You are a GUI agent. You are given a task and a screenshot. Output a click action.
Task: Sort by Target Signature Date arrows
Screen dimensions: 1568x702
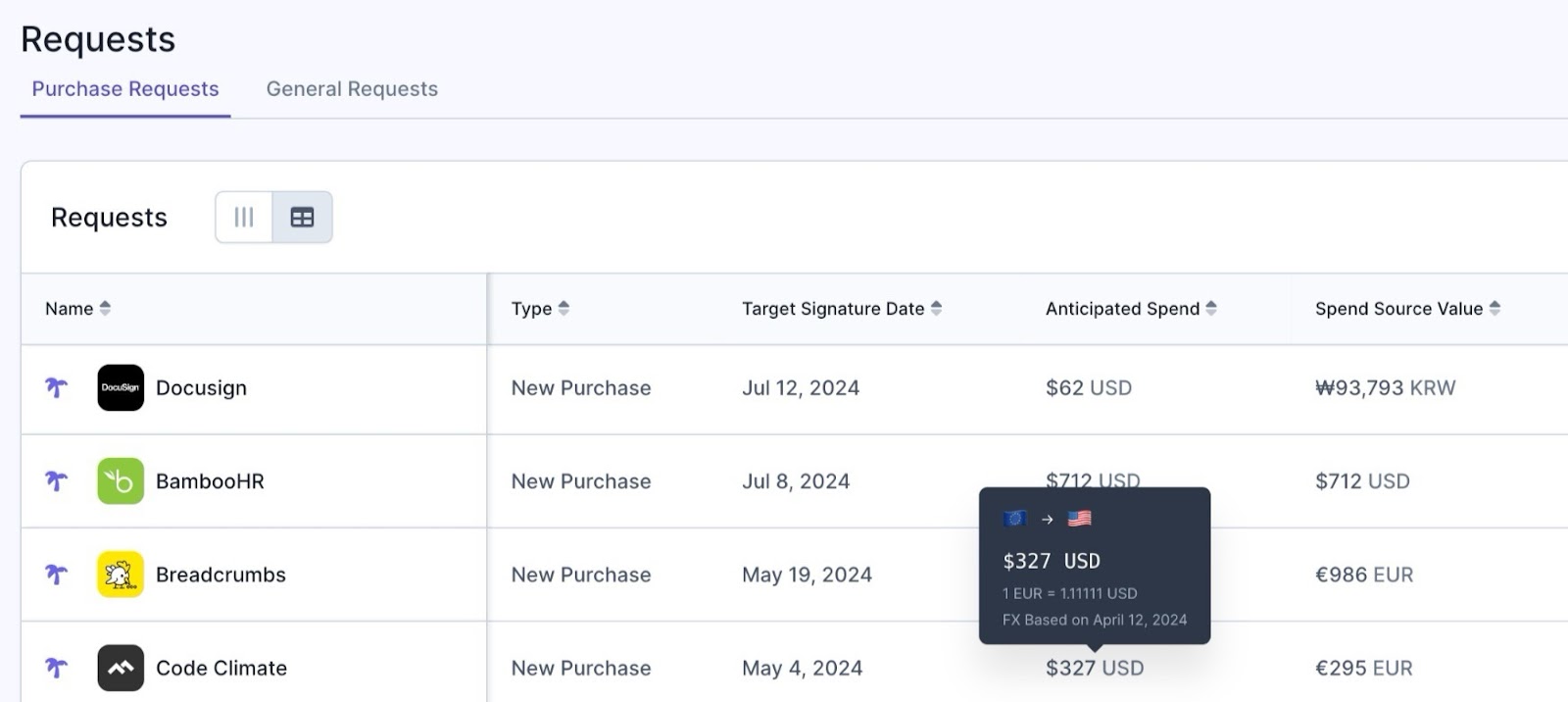[x=936, y=308]
